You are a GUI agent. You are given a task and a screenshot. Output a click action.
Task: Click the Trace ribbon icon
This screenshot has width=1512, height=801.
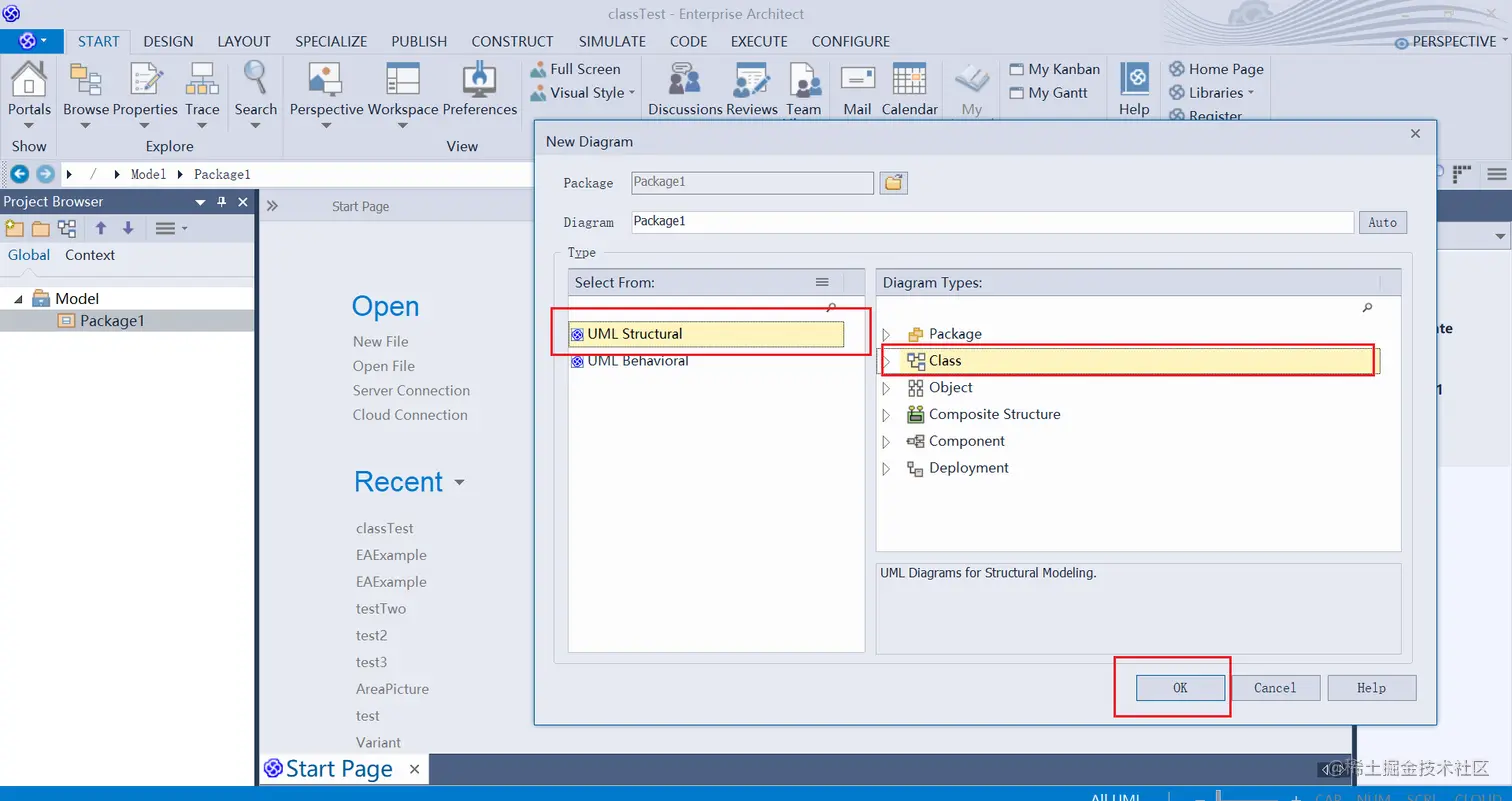click(x=202, y=80)
